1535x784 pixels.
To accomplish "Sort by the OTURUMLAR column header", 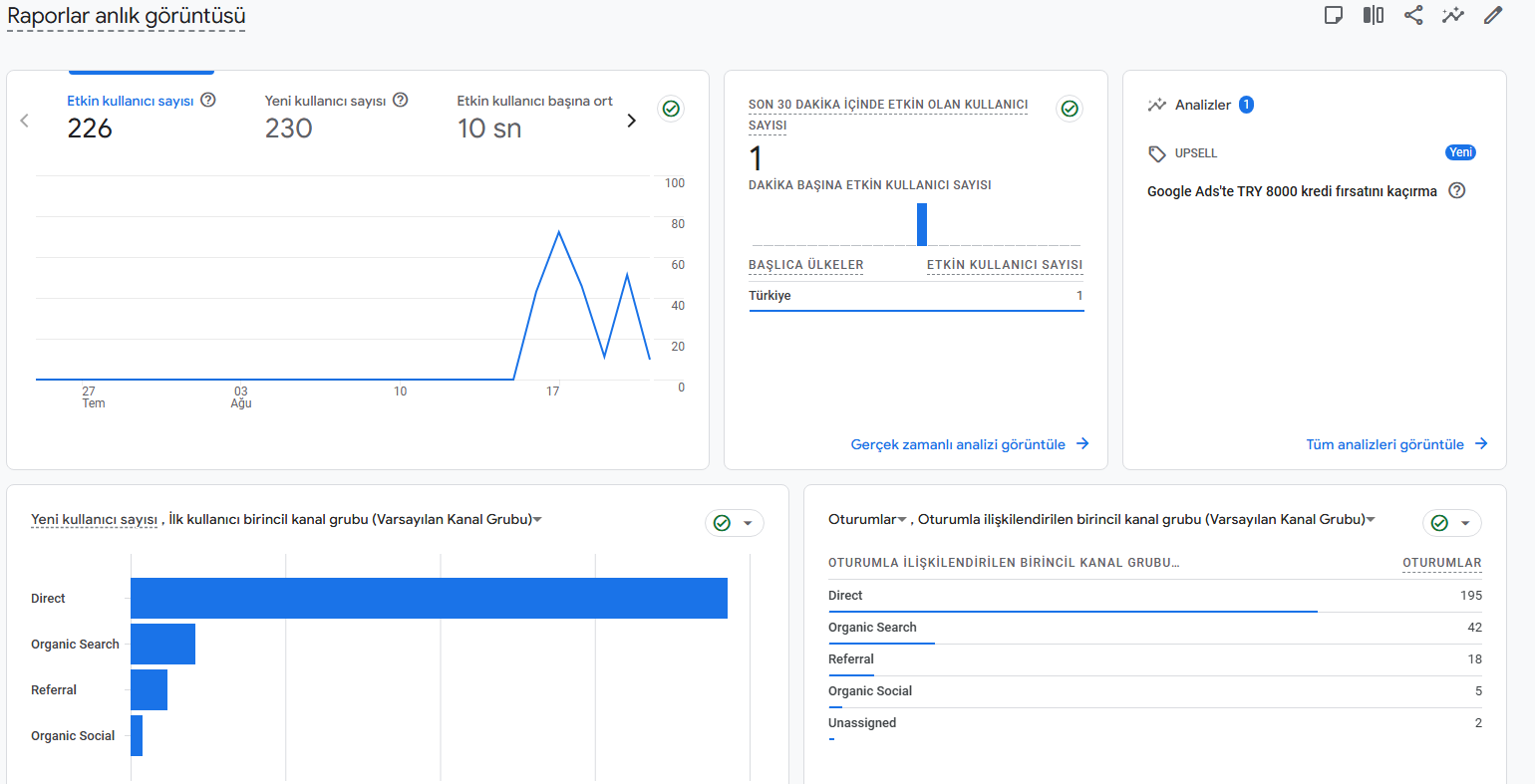I will click(x=1442, y=563).
